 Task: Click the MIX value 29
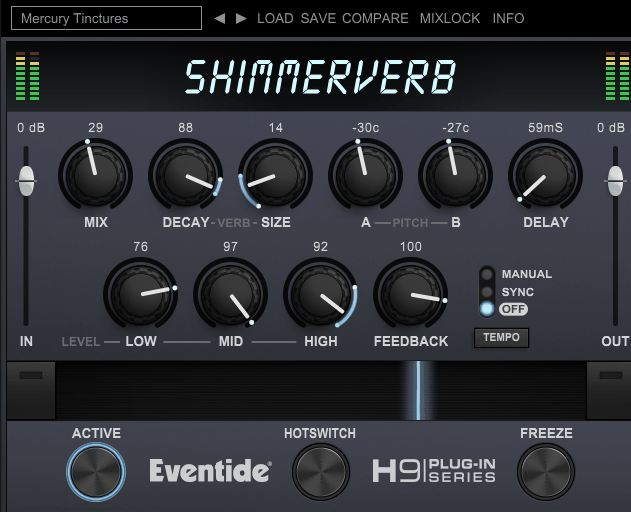click(x=95, y=128)
